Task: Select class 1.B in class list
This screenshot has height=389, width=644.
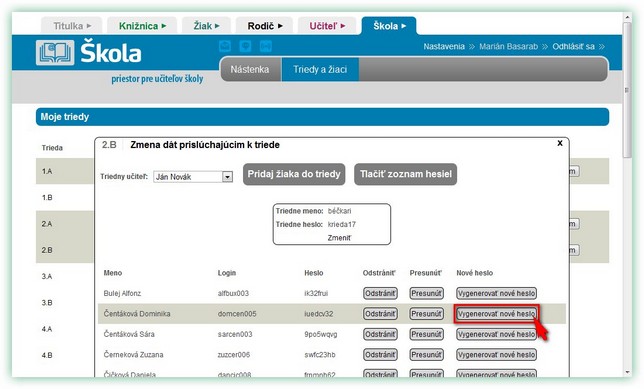Action: 47,198
